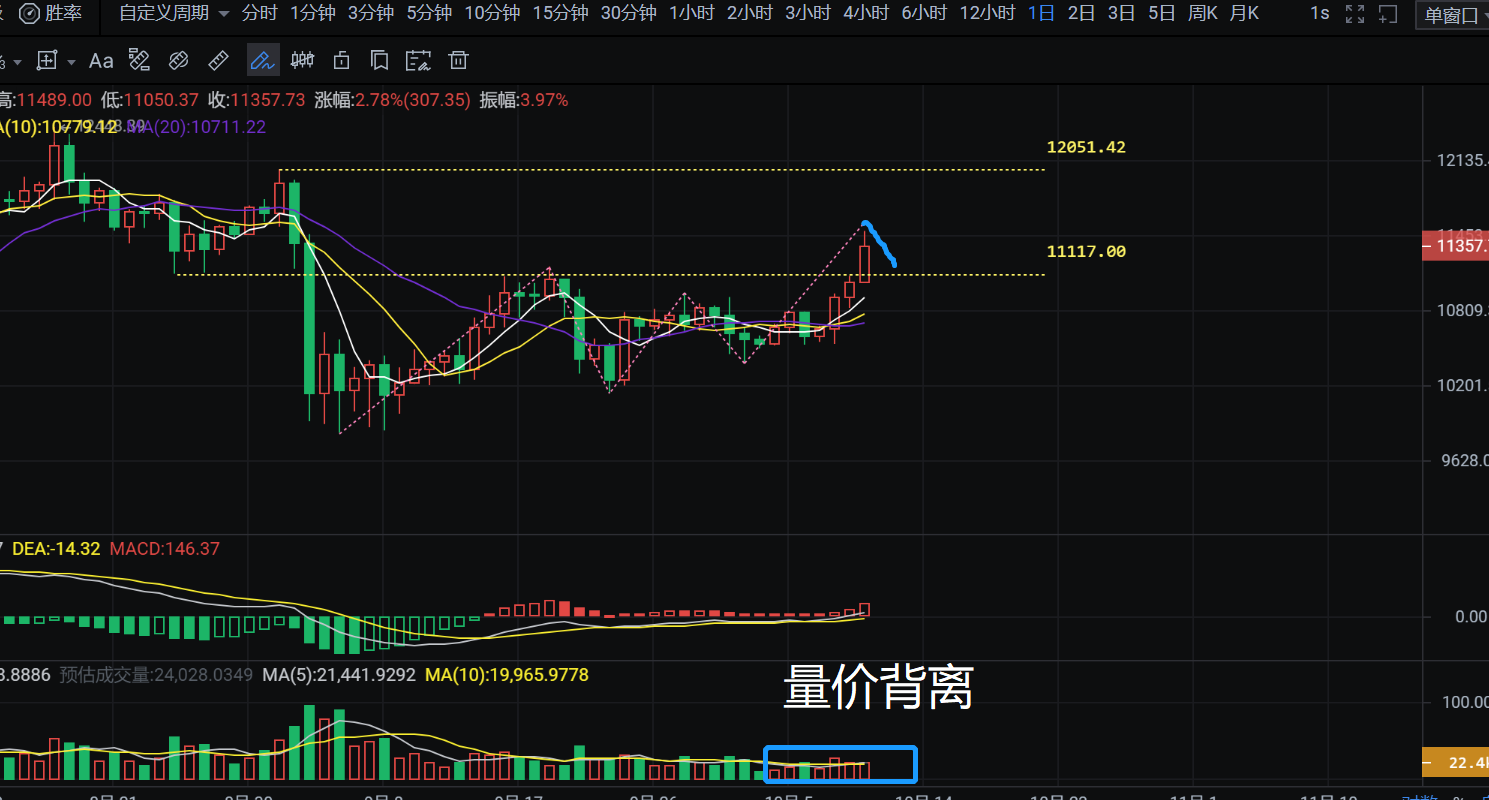Select the 5日 interval
Screen dimensions: 1489x800
pos(1161,13)
